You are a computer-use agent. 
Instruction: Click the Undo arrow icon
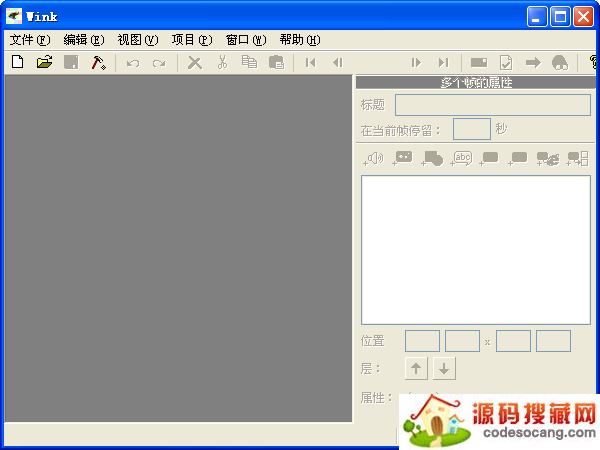(132, 62)
